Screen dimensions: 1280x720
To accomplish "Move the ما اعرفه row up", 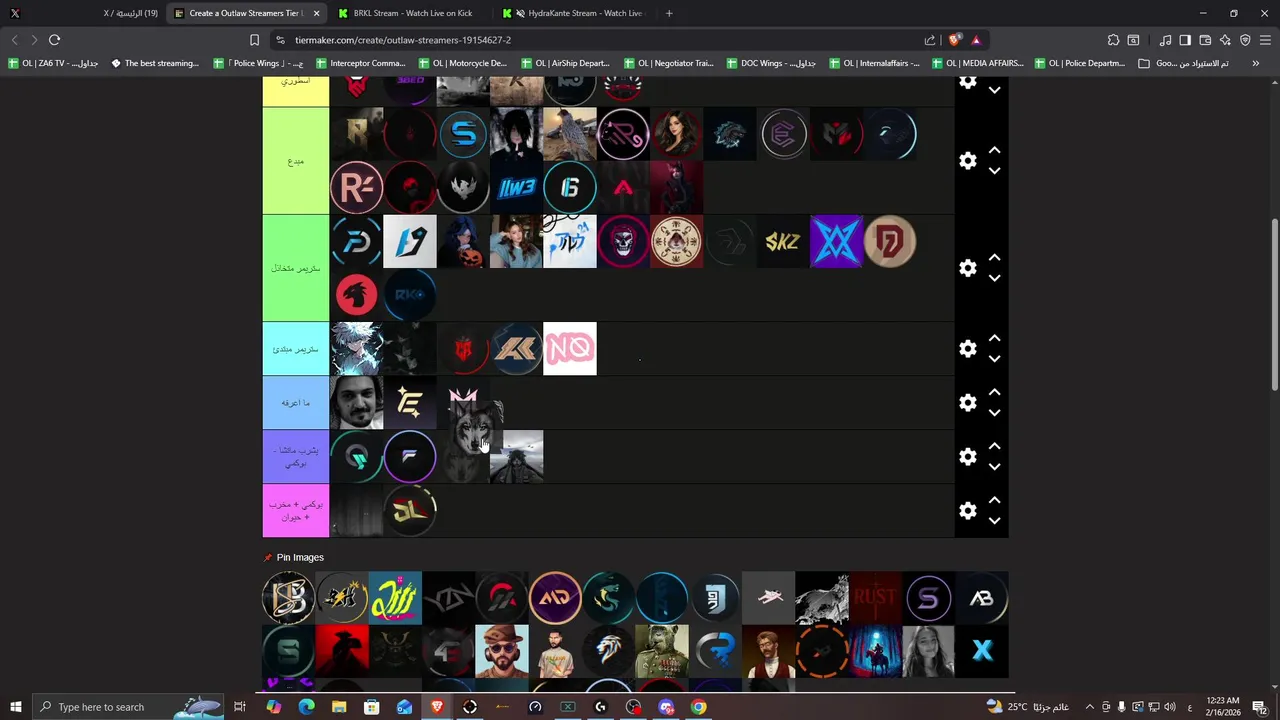I will [x=994, y=393].
